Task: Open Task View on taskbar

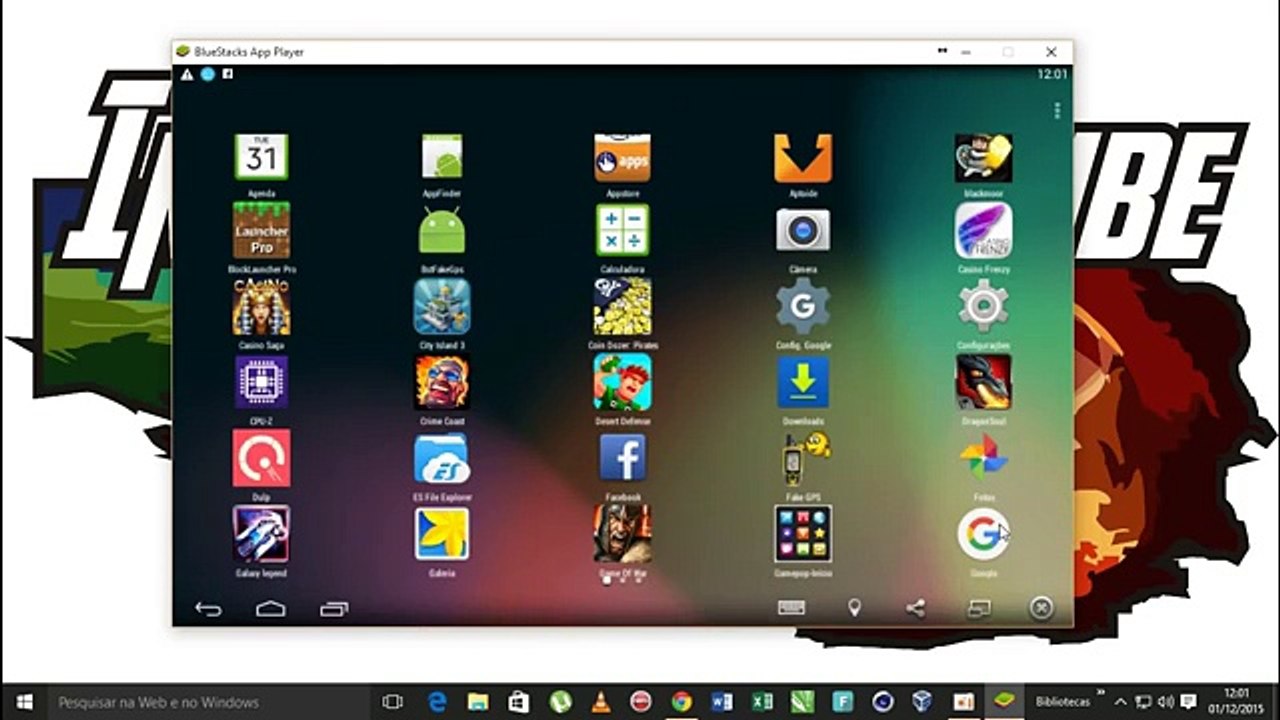Action: click(x=393, y=702)
